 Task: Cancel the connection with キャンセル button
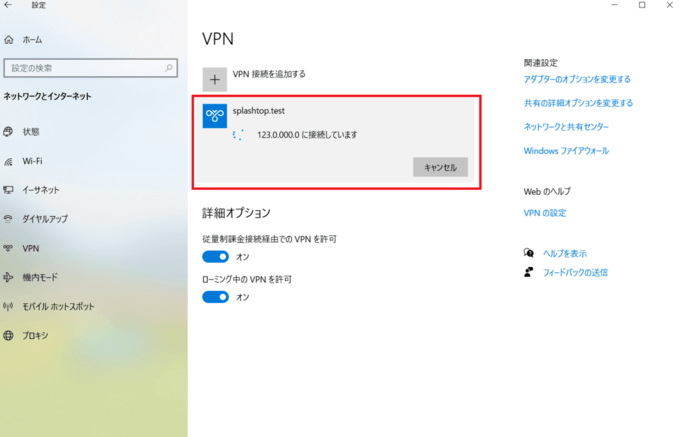pyautogui.click(x=440, y=167)
